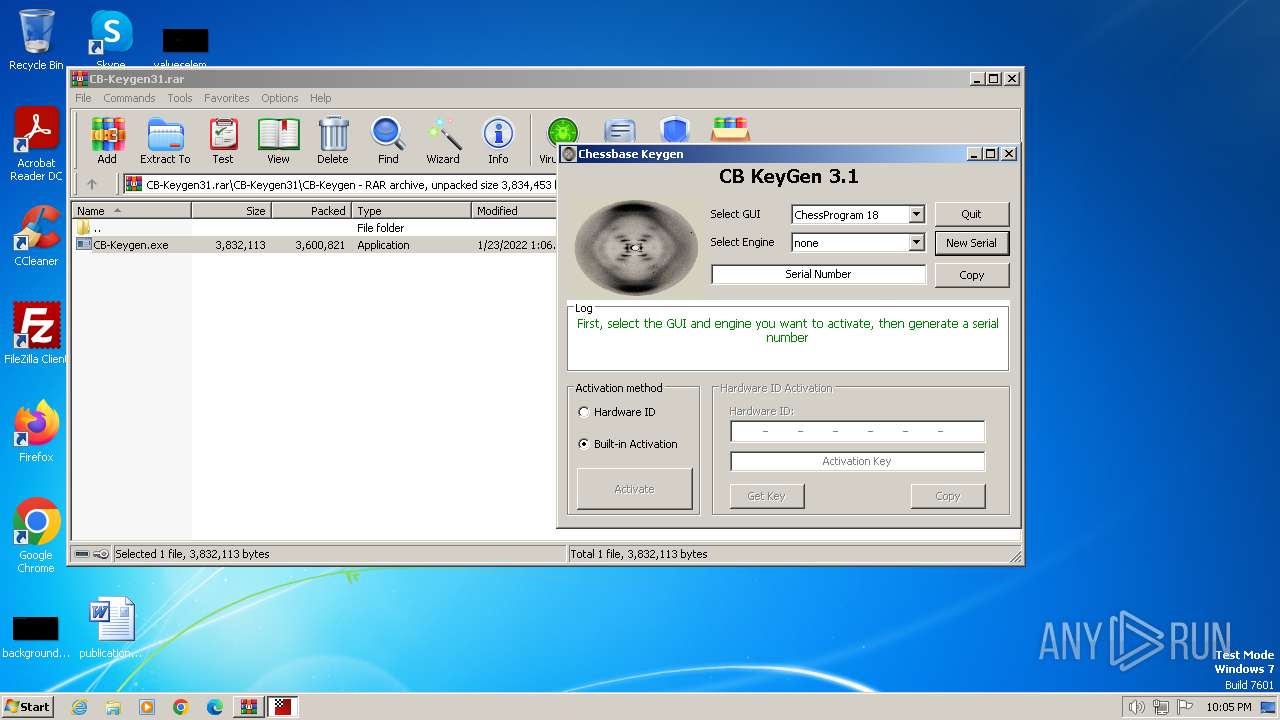
Task: Click Internet Explorer in the taskbar
Action: pos(79,707)
